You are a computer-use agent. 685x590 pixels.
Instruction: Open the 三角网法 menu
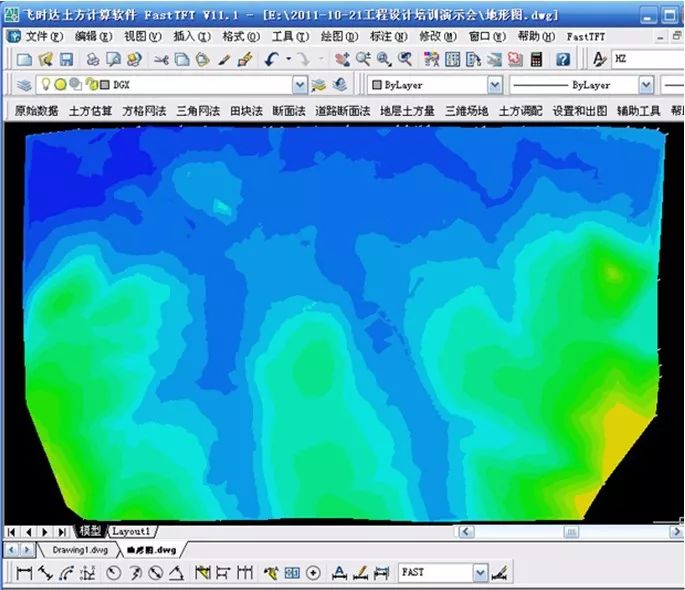[198, 111]
